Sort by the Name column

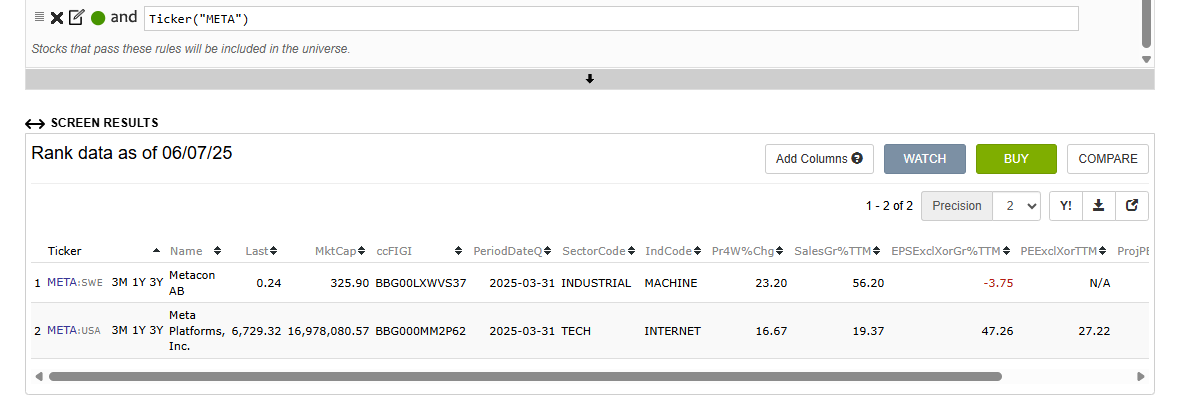(x=195, y=250)
